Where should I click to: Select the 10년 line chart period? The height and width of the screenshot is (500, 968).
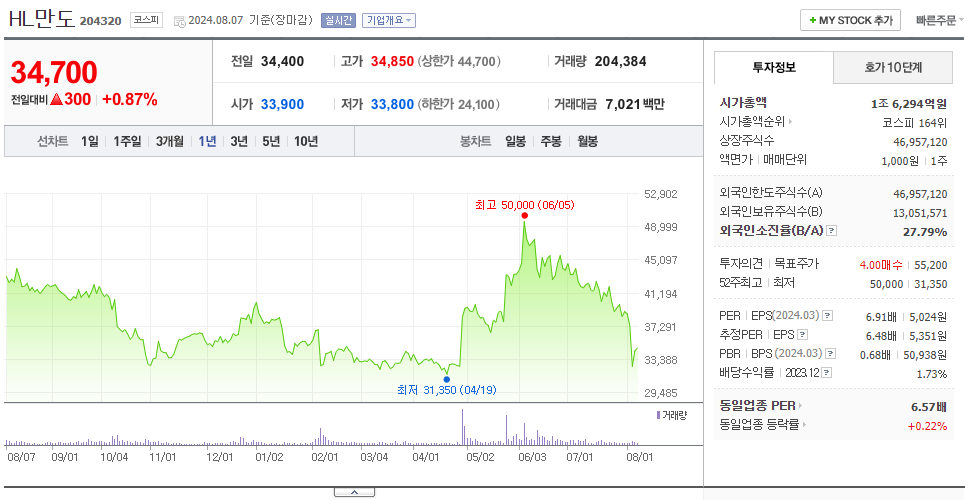(306, 141)
